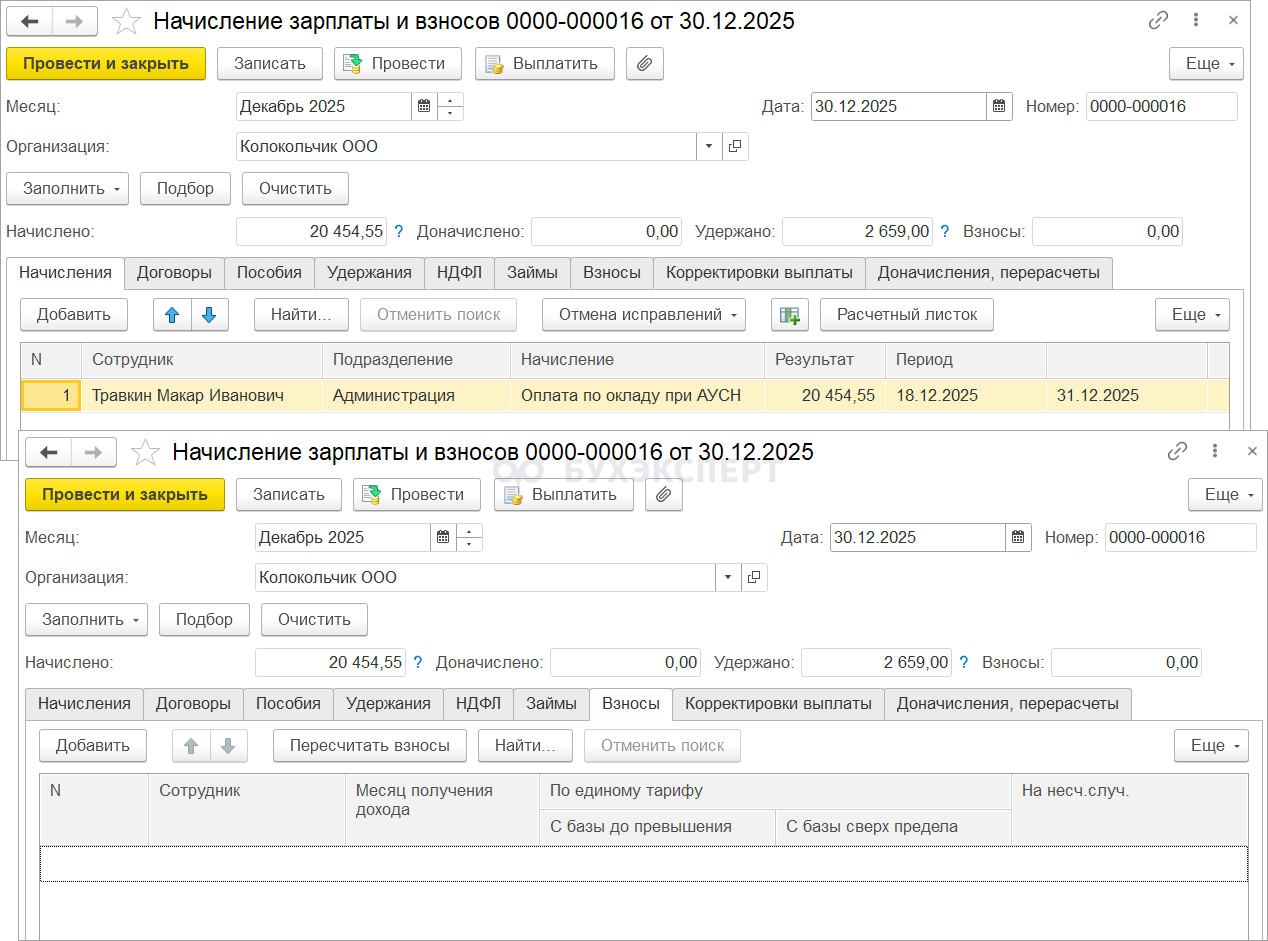
Task: Click the table icon left of Расчетный листок
Action: pyautogui.click(x=789, y=315)
